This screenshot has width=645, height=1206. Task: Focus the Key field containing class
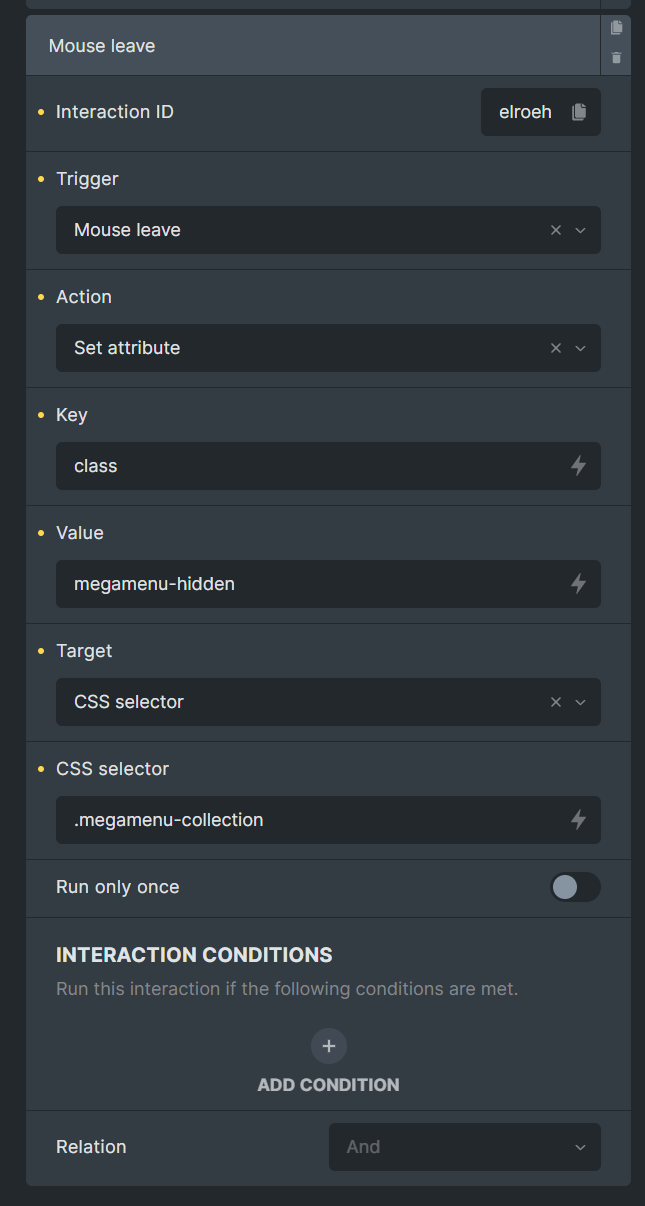[312, 466]
